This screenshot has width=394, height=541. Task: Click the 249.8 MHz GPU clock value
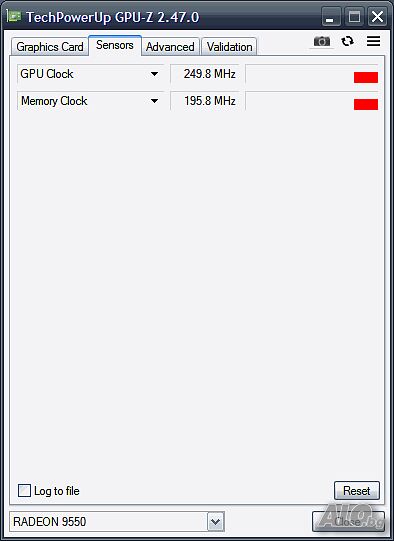pos(209,74)
